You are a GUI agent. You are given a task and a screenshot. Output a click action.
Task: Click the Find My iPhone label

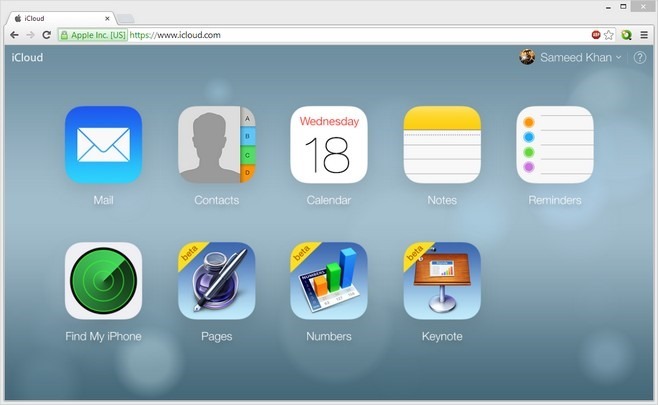(x=103, y=336)
